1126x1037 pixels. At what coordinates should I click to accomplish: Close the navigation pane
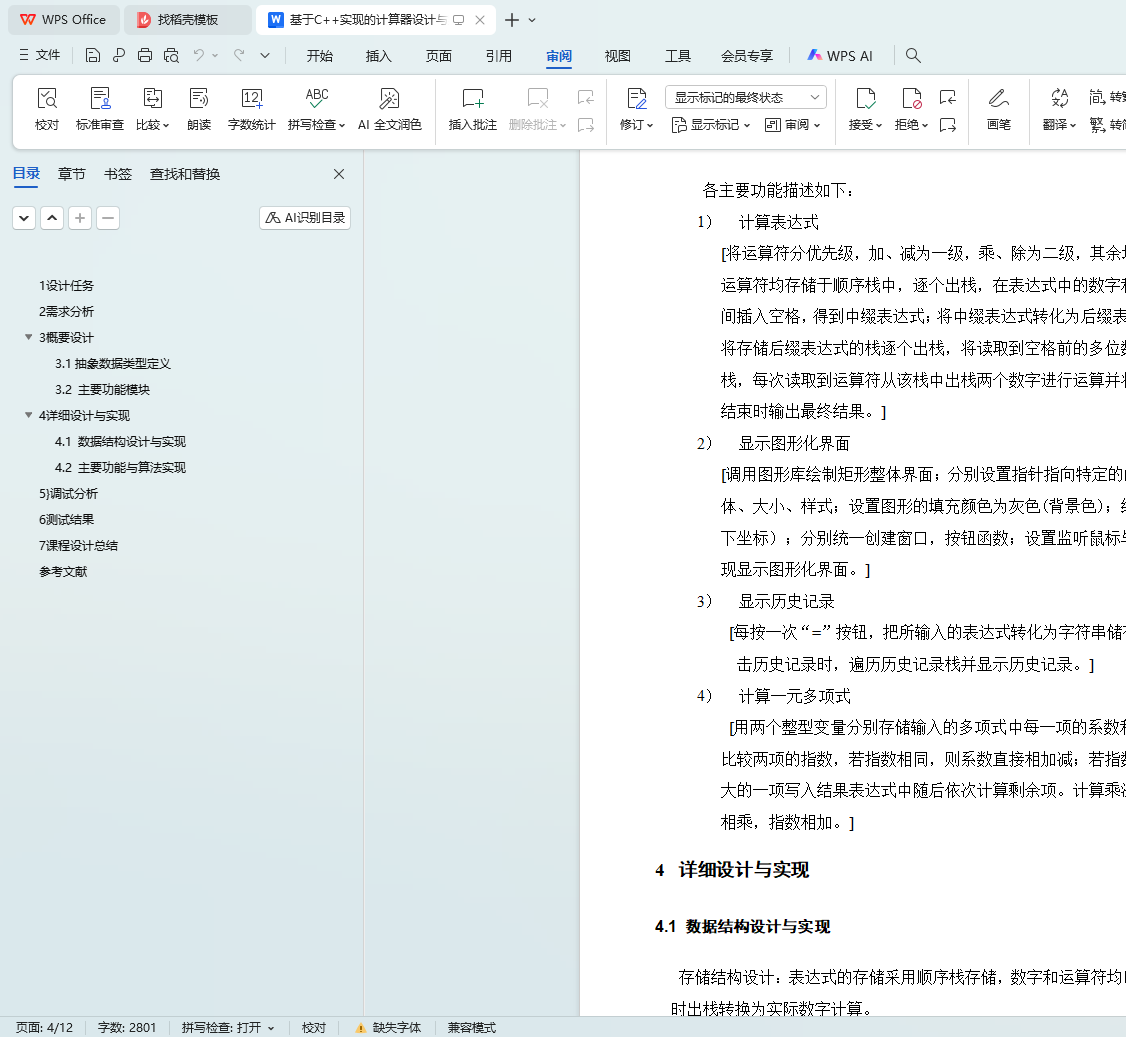[339, 174]
